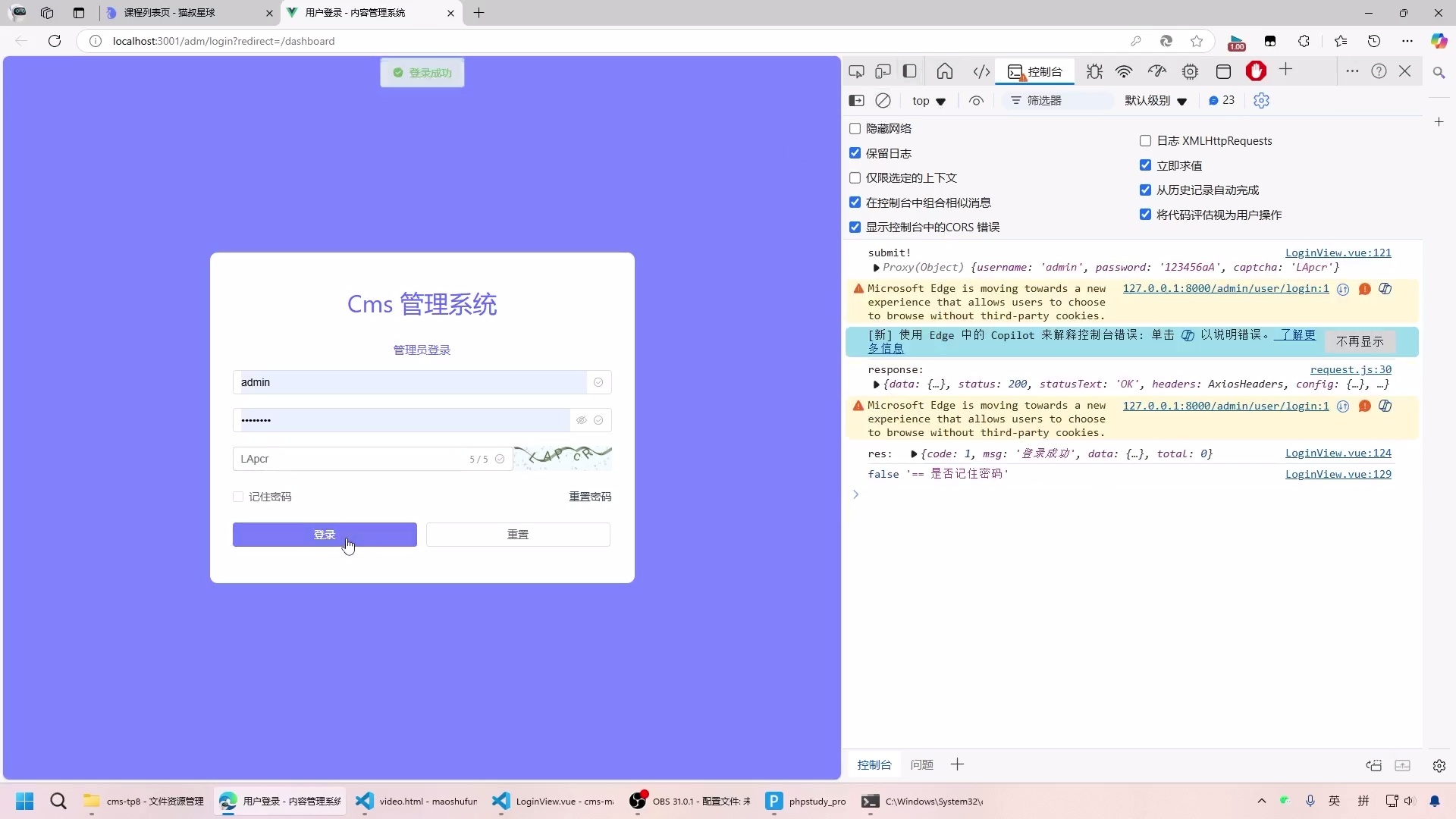Image resolution: width=1456 pixels, height=819 pixels.
Task: Toggle the console sidebar icon
Action: [857, 100]
